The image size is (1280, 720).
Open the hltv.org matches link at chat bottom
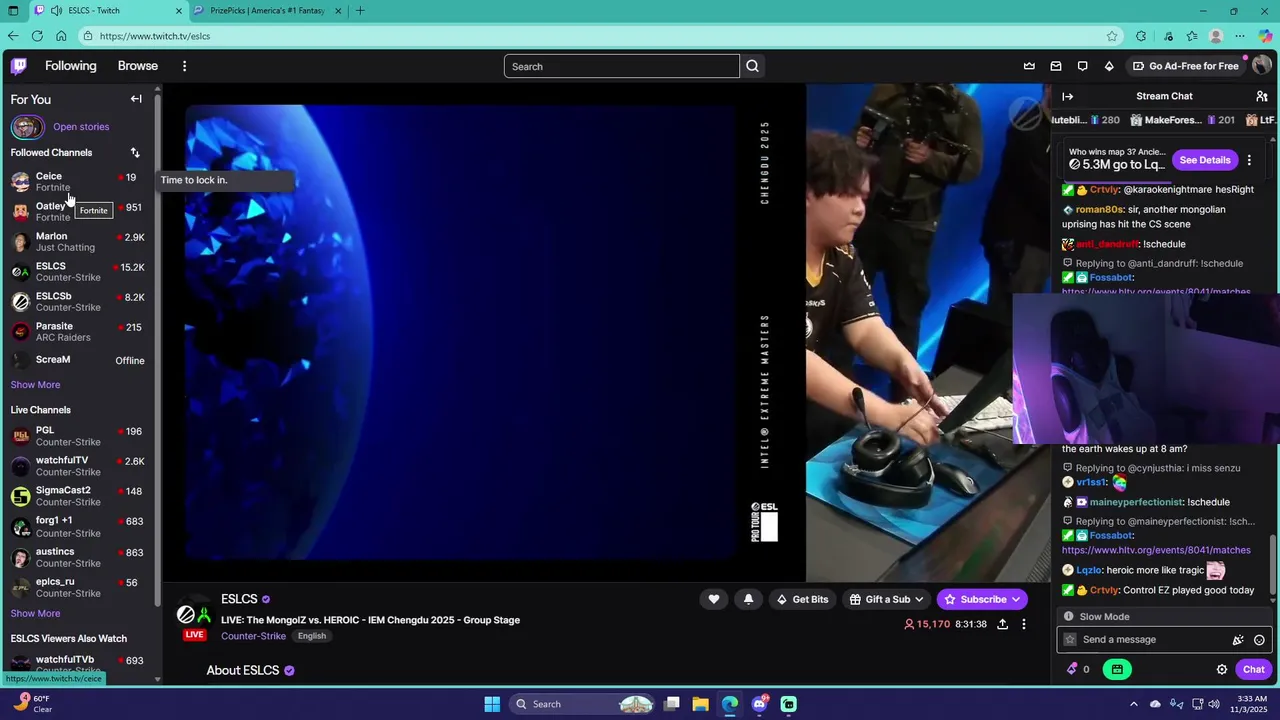click(x=1156, y=550)
